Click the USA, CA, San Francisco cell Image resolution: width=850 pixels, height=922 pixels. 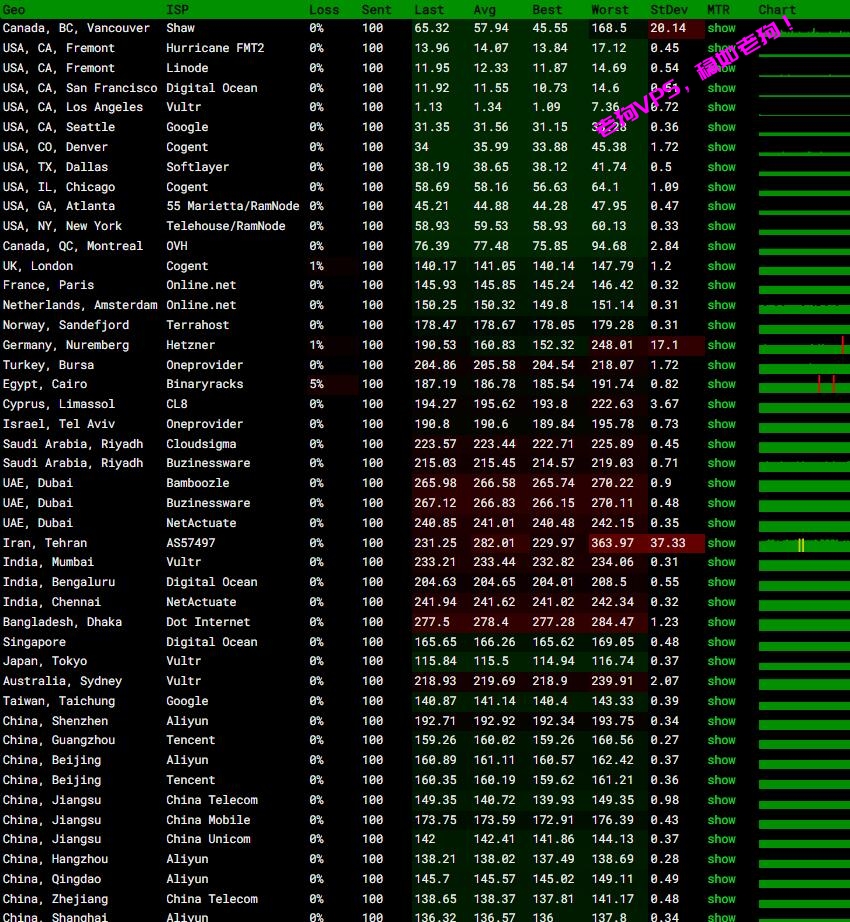(80, 88)
